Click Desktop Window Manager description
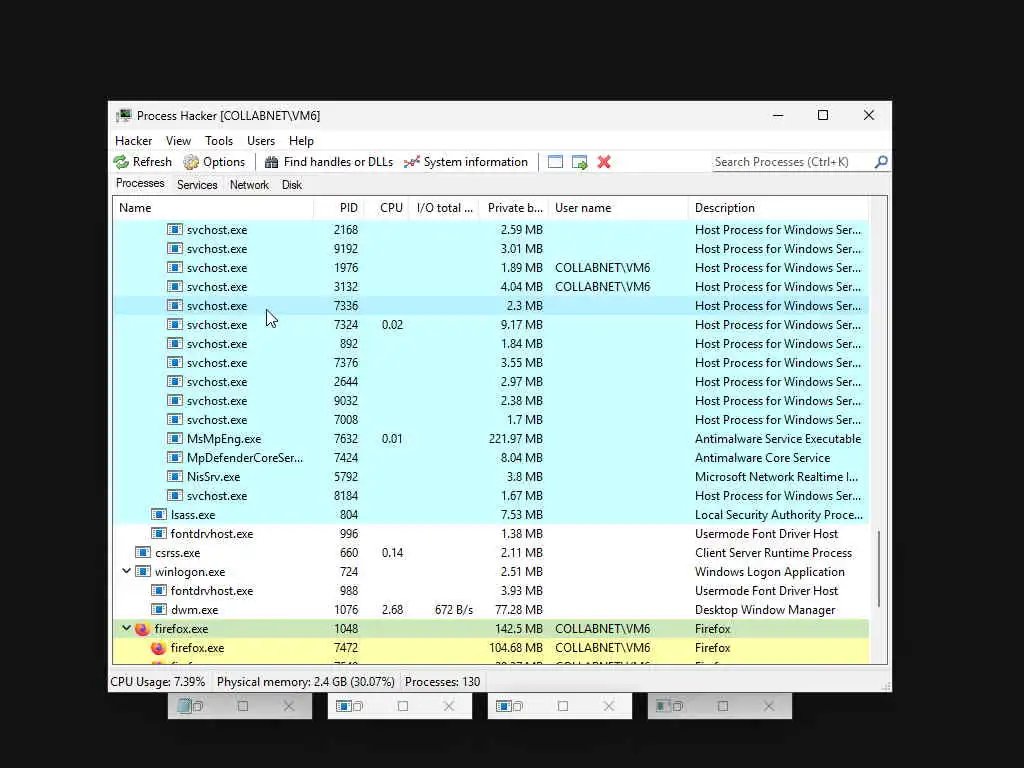Image resolution: width=1024 pixels, height=768 pixels. click(x=765, y=609)
